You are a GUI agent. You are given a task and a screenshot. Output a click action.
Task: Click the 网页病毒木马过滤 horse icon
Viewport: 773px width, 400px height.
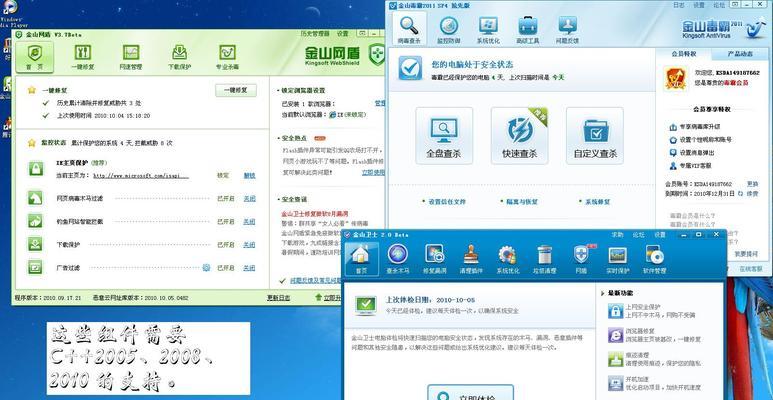[x=35, y=198]
